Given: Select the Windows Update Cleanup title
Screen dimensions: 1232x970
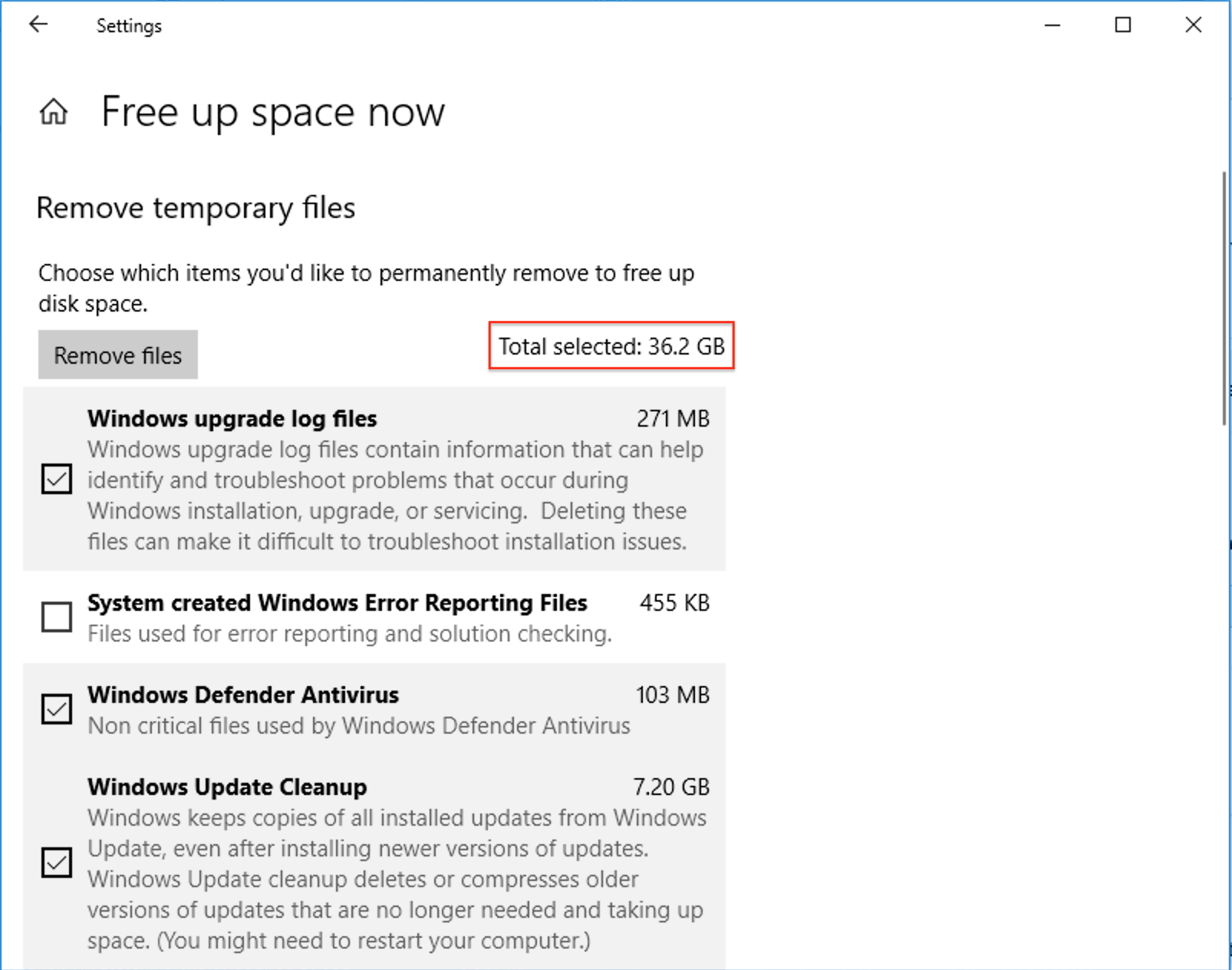Looking at the screenshot, I should click(x=227, y=787).
